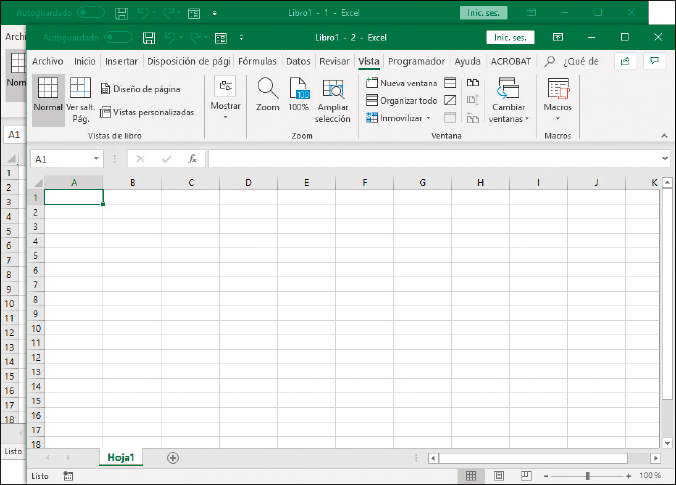Click the insert function fx icon
The image size is (676, 485).
(x=192, y=159)
